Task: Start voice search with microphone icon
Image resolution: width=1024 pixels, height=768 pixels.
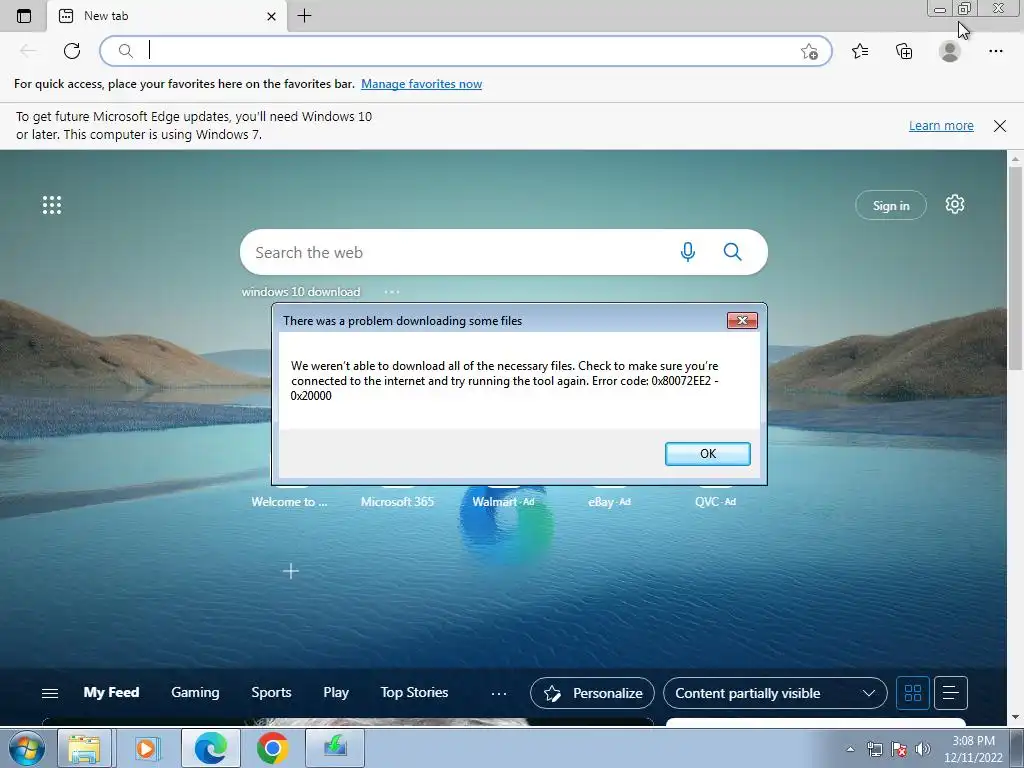Action: (688, 252)
